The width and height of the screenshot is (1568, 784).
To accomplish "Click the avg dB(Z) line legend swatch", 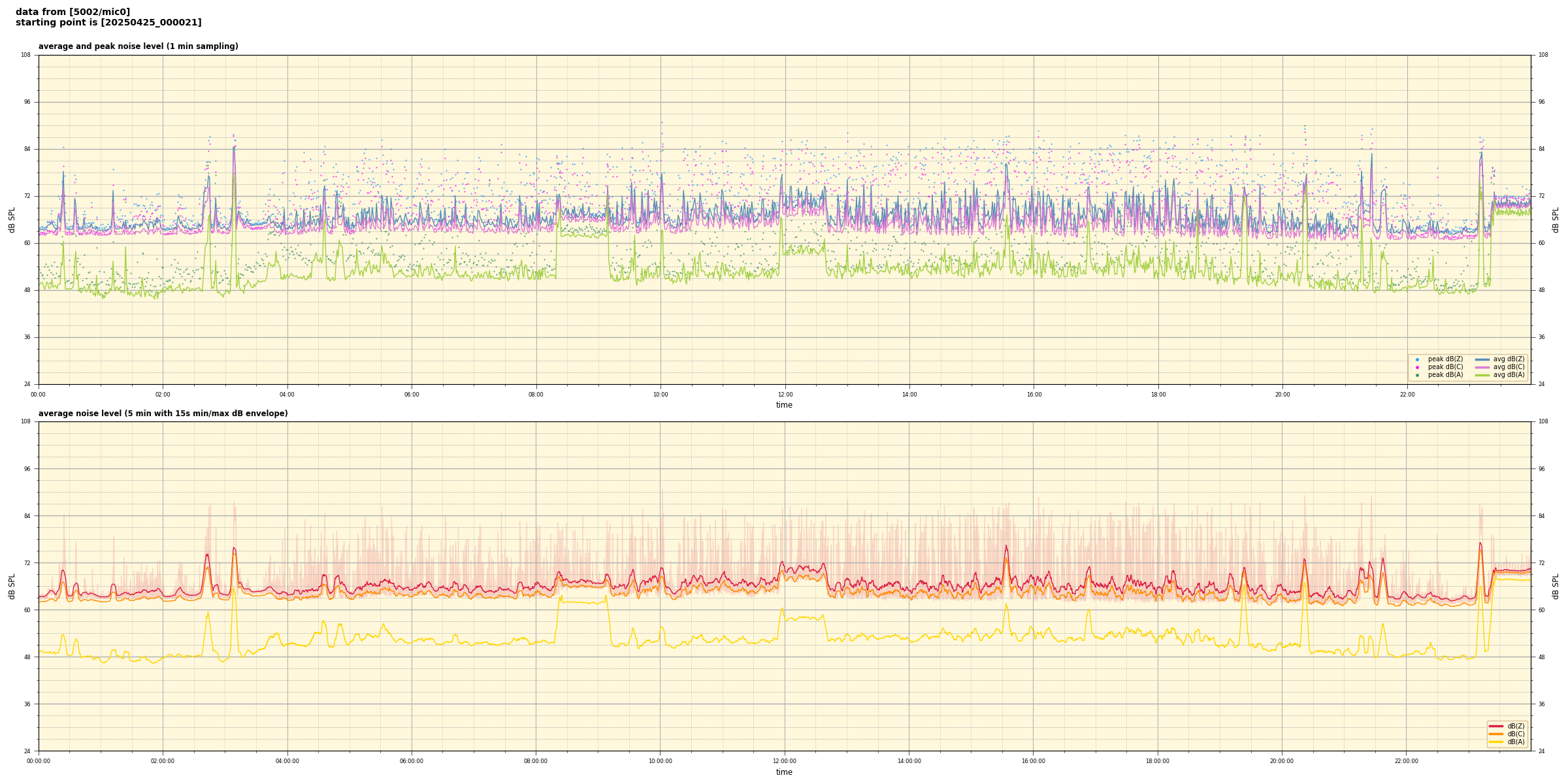I will (x=1482, y=359).
